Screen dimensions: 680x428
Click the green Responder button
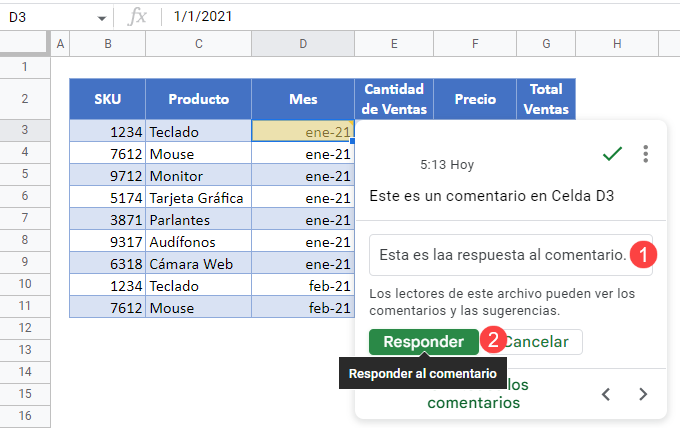(x=424, y=342)
